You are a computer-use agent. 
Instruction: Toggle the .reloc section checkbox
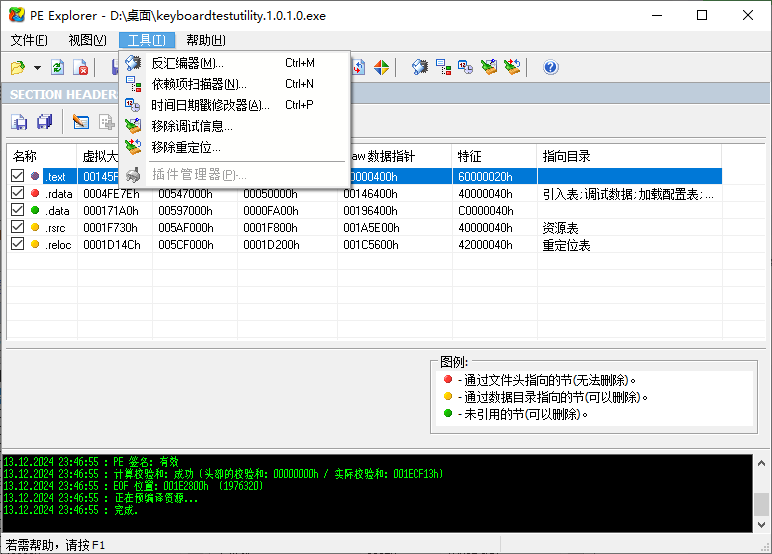coord(17,245)
